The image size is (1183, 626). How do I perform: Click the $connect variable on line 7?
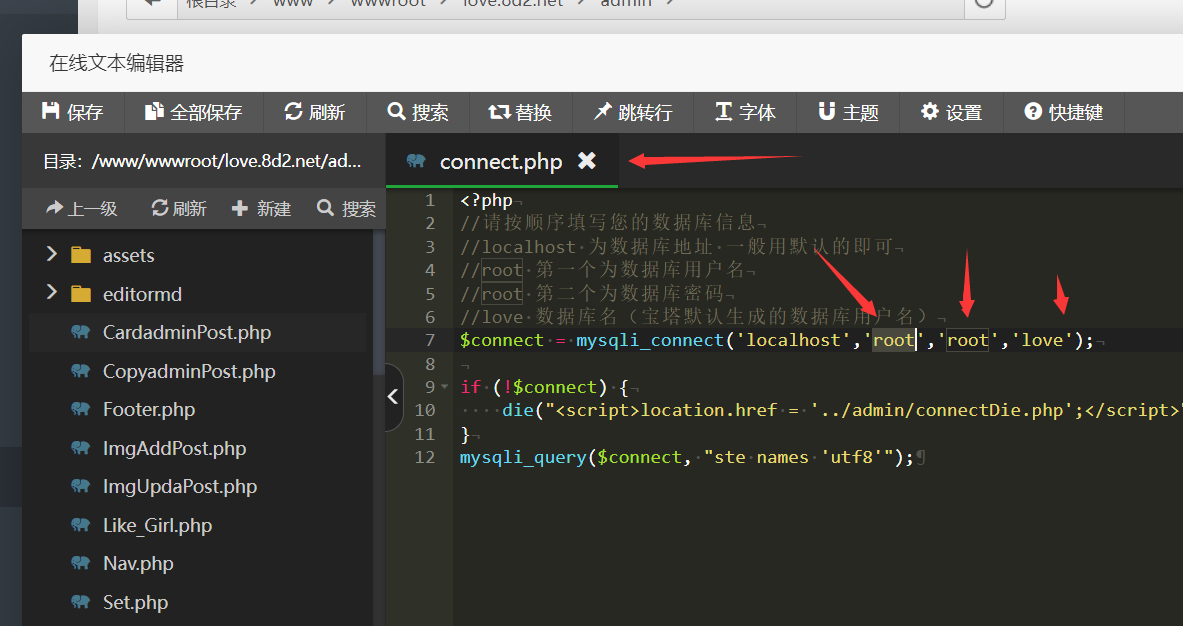pos(502,340)
